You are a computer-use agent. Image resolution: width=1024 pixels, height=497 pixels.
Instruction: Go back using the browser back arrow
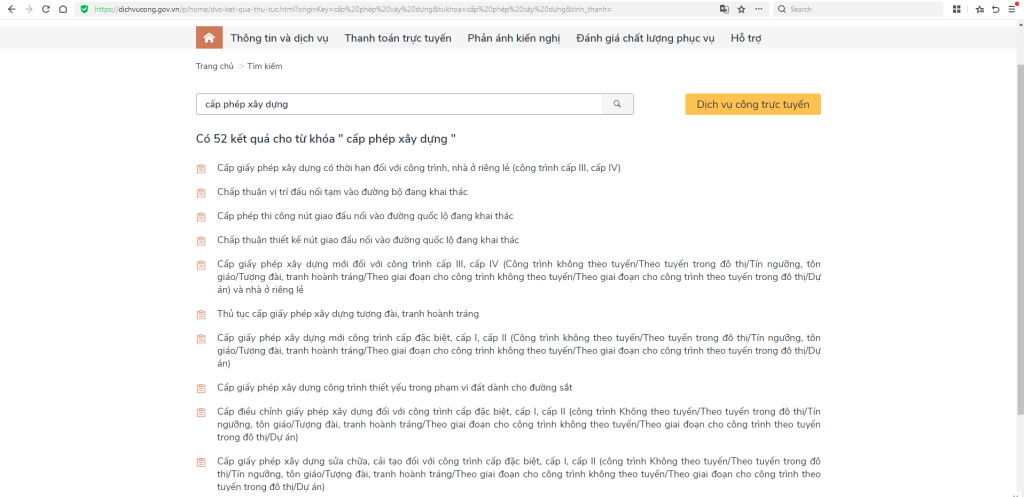click(9, 9)
